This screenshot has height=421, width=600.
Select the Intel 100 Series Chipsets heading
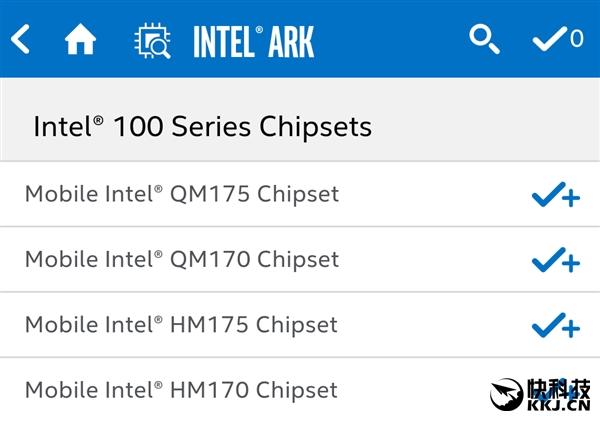[x=202, y=127]
